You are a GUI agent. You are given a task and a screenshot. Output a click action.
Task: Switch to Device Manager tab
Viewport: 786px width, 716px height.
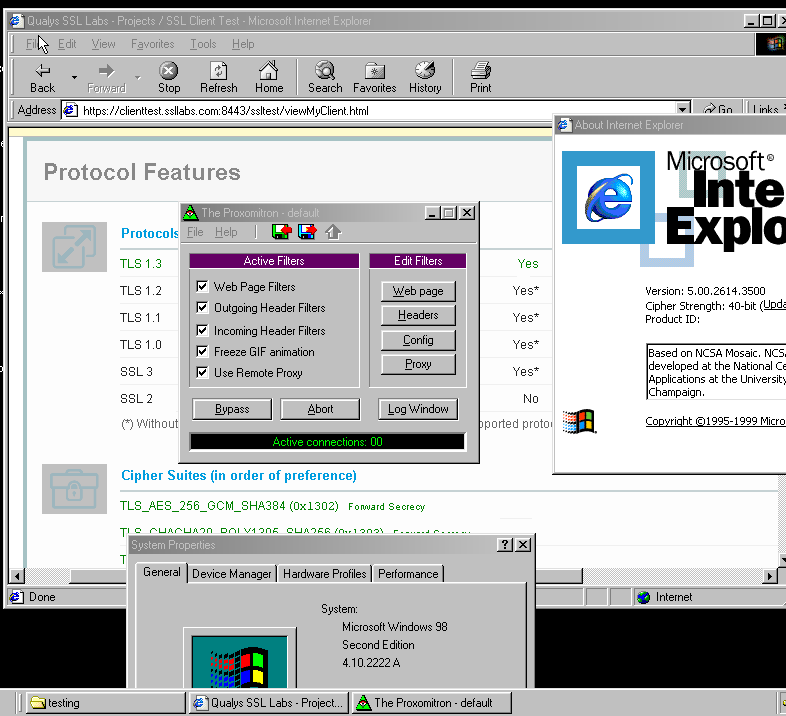(232, 574)
